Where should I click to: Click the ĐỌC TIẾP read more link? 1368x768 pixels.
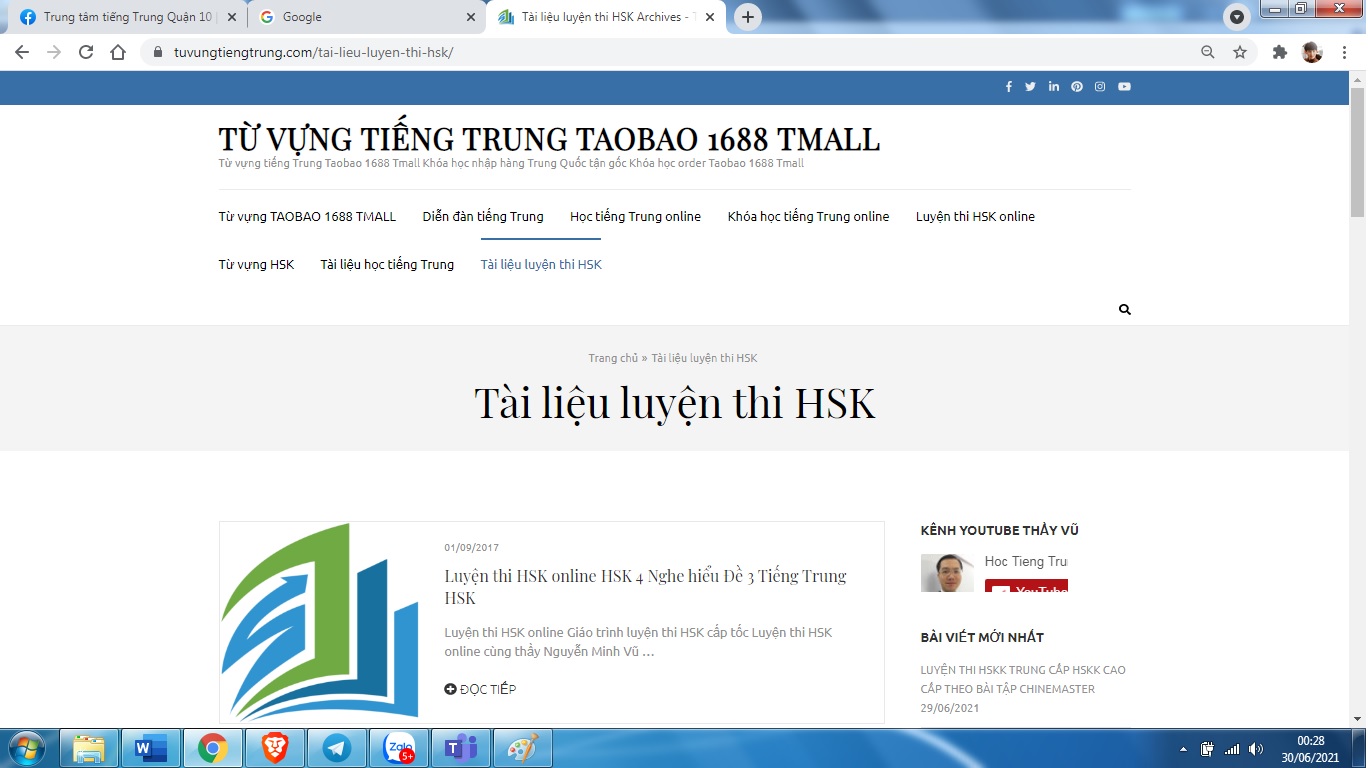pos(480,689)
